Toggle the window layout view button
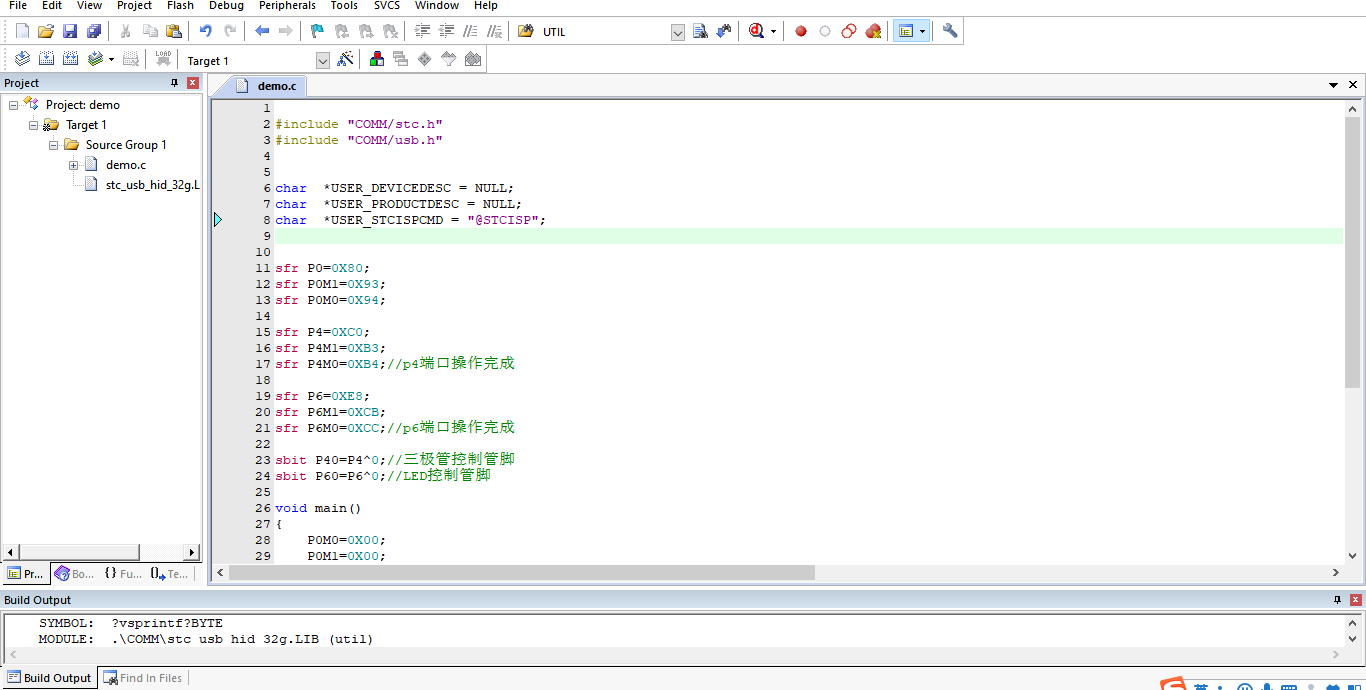Screen dimensions: 1366x690 pos(906,31)
